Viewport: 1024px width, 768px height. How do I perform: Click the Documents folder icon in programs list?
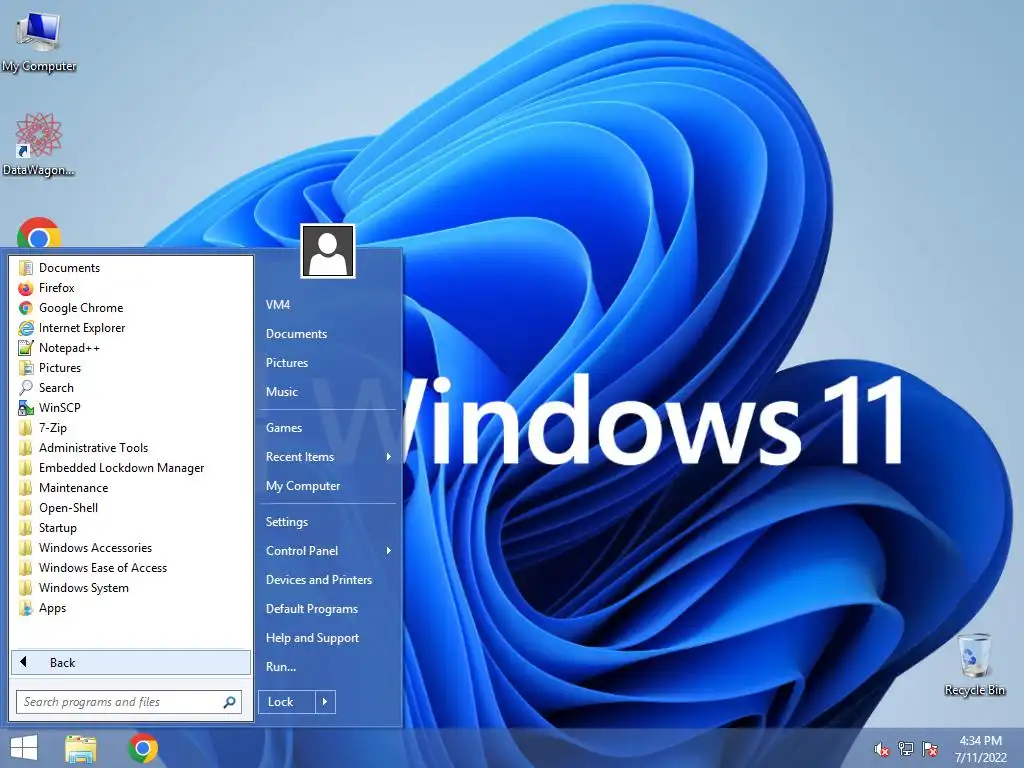(x=25, y=268)
